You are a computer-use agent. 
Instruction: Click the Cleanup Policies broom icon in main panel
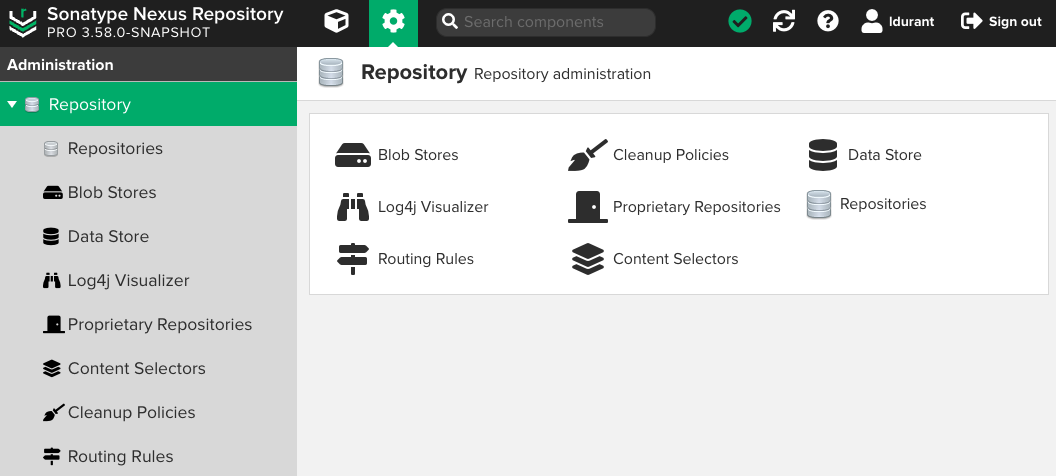point(587,155)
